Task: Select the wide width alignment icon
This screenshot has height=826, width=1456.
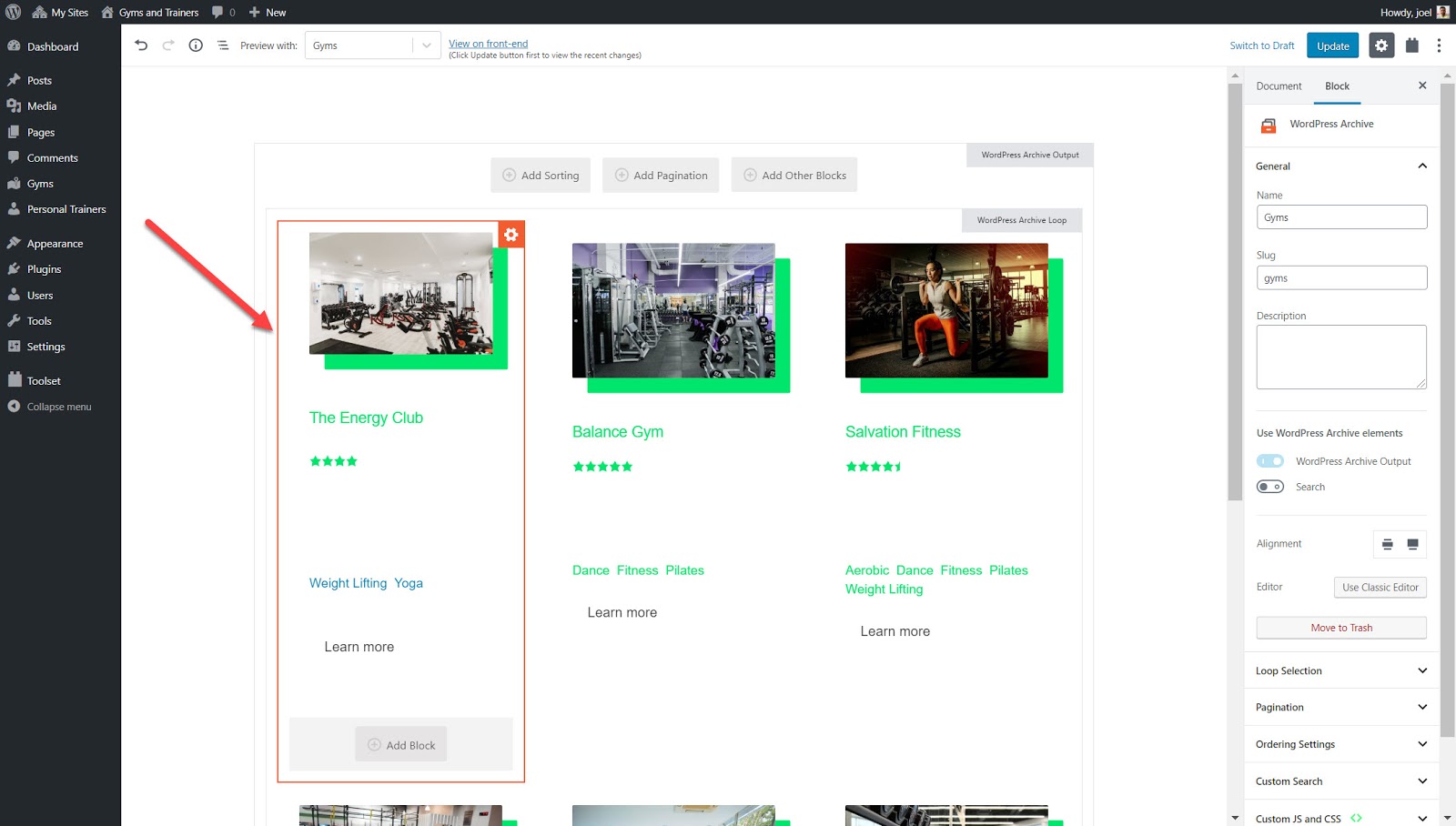Action: [1388, 544]
